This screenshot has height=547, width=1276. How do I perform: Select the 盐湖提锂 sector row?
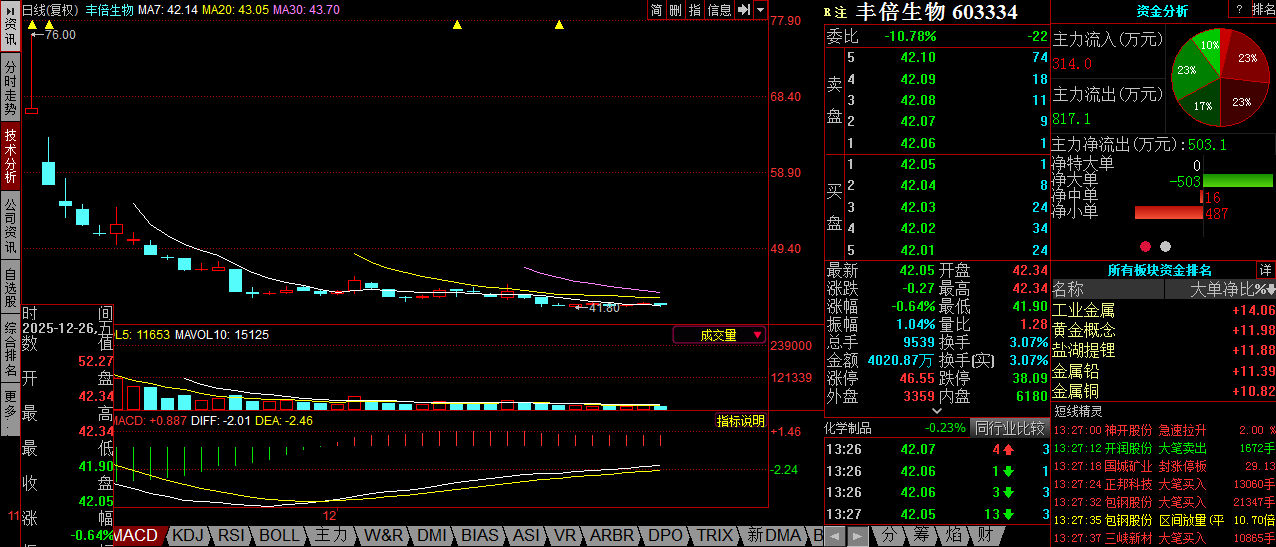[x=1163, y=350]
